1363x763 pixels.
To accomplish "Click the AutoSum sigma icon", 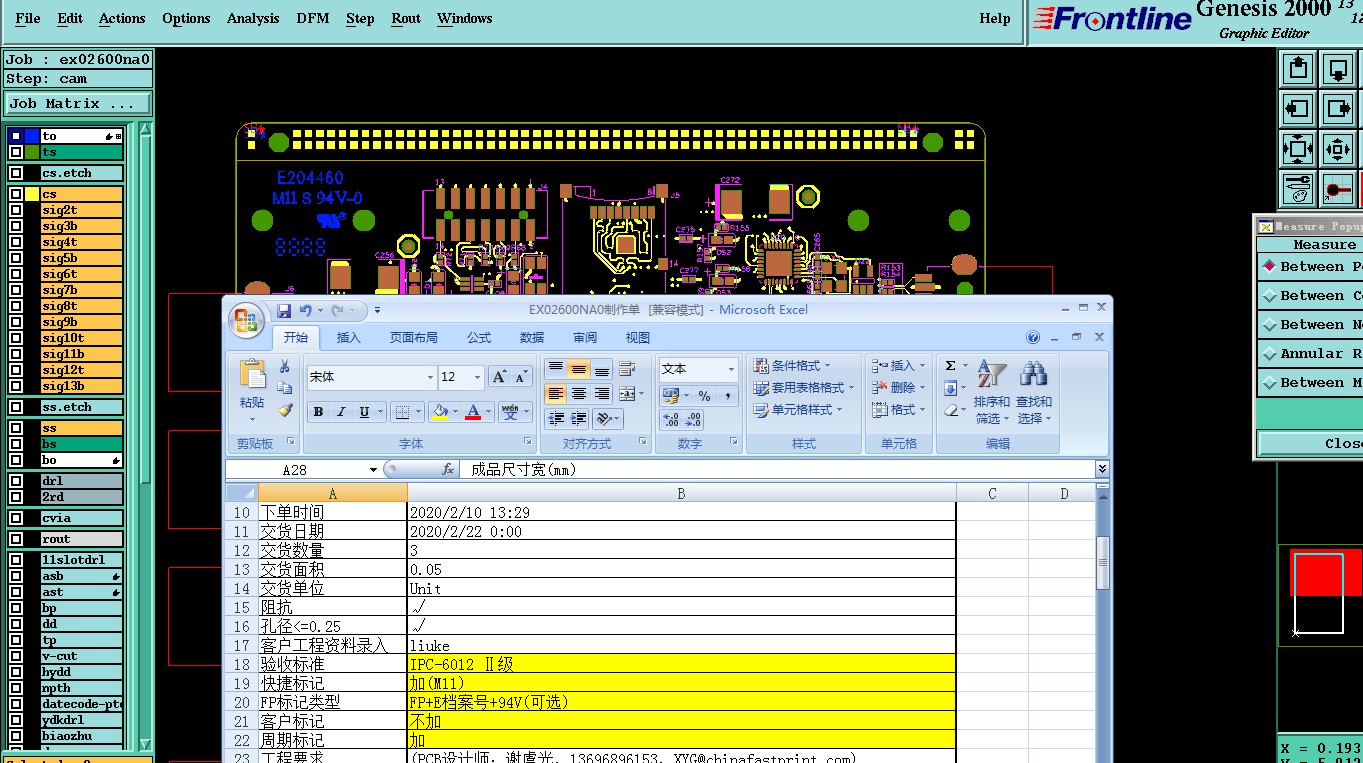I will click(950, 366).
